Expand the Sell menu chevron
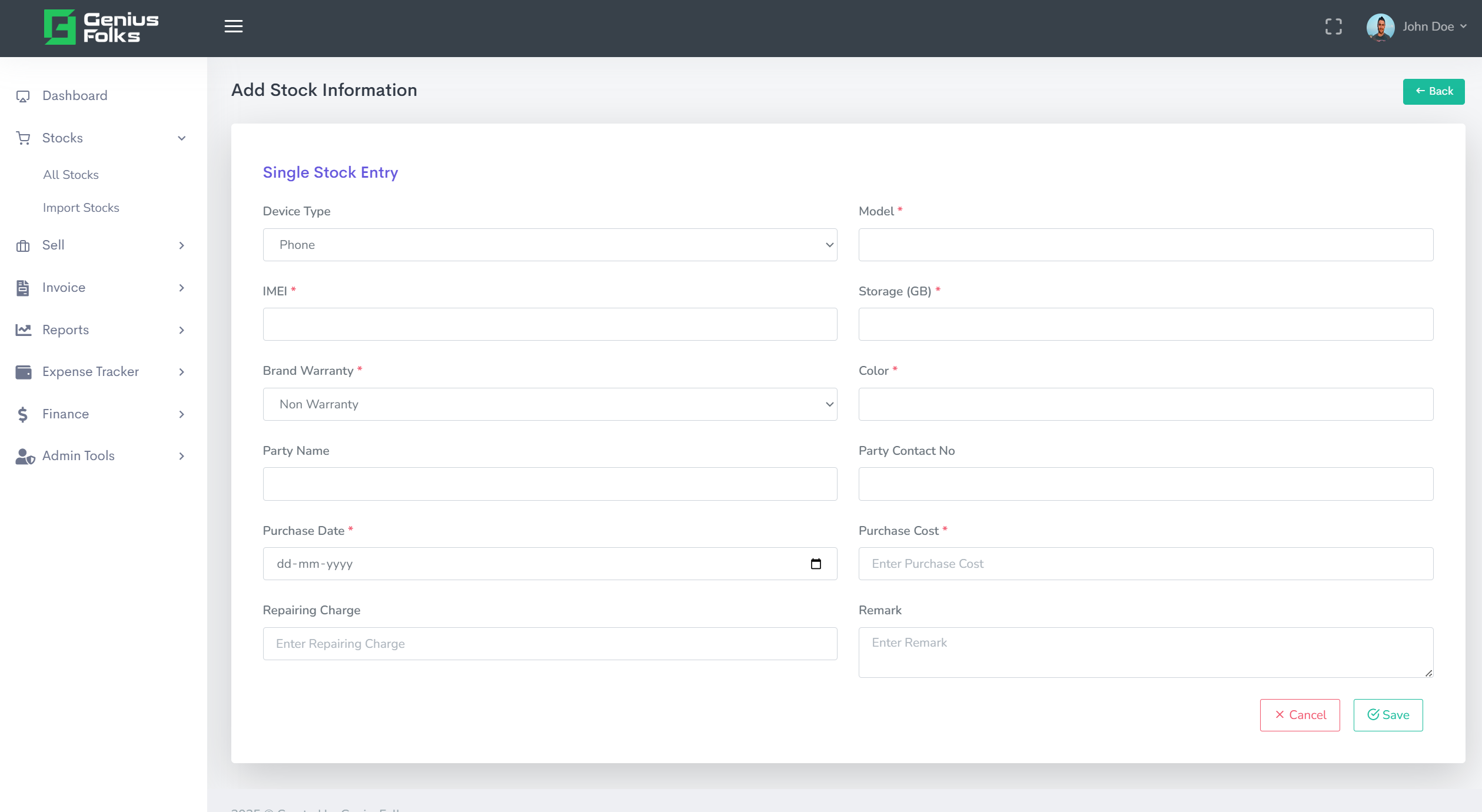Image resolution: width=1482 pixels, height=812 pixels. pyautogui.click(x=182, y=245)
